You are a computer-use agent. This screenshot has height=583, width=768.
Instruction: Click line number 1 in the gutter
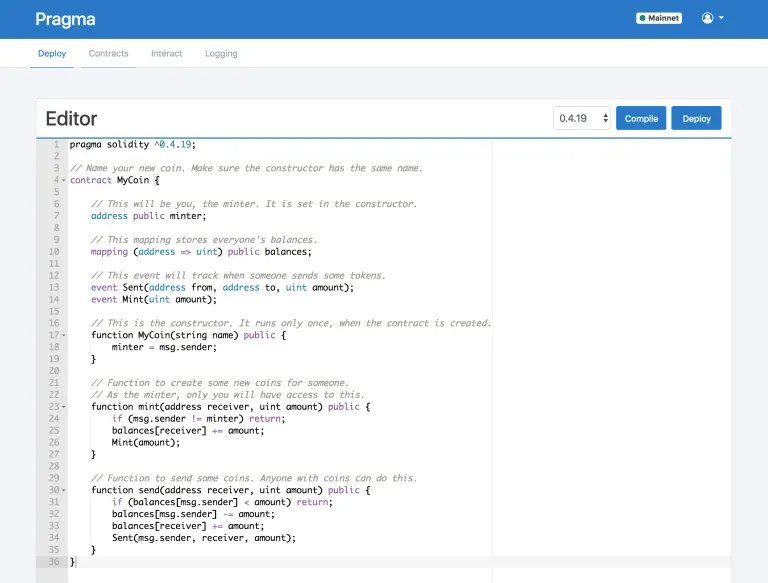tap(56, 145)
